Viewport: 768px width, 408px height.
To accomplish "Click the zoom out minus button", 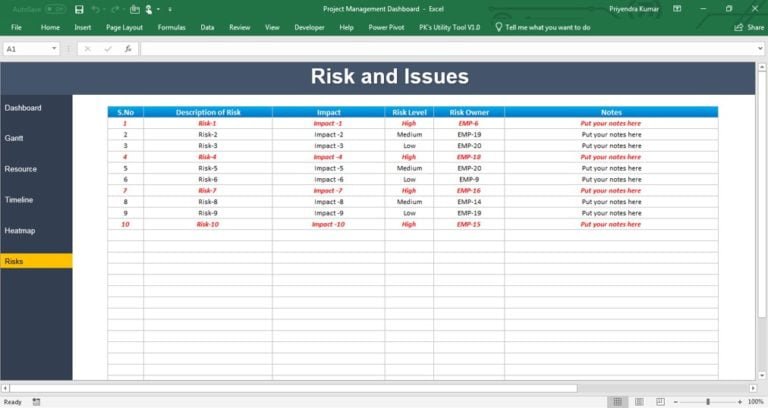I will click(x=675, y=402).
